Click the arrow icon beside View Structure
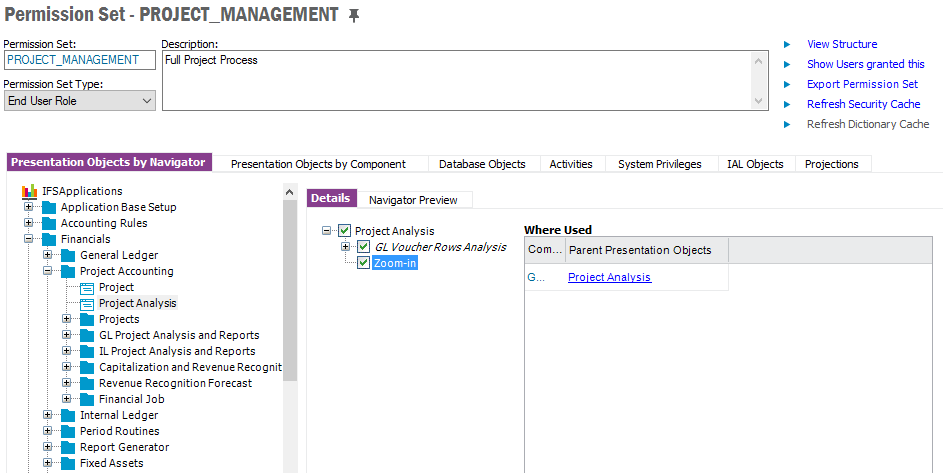This screenshot has height=473, width=943. pos(787,44)
